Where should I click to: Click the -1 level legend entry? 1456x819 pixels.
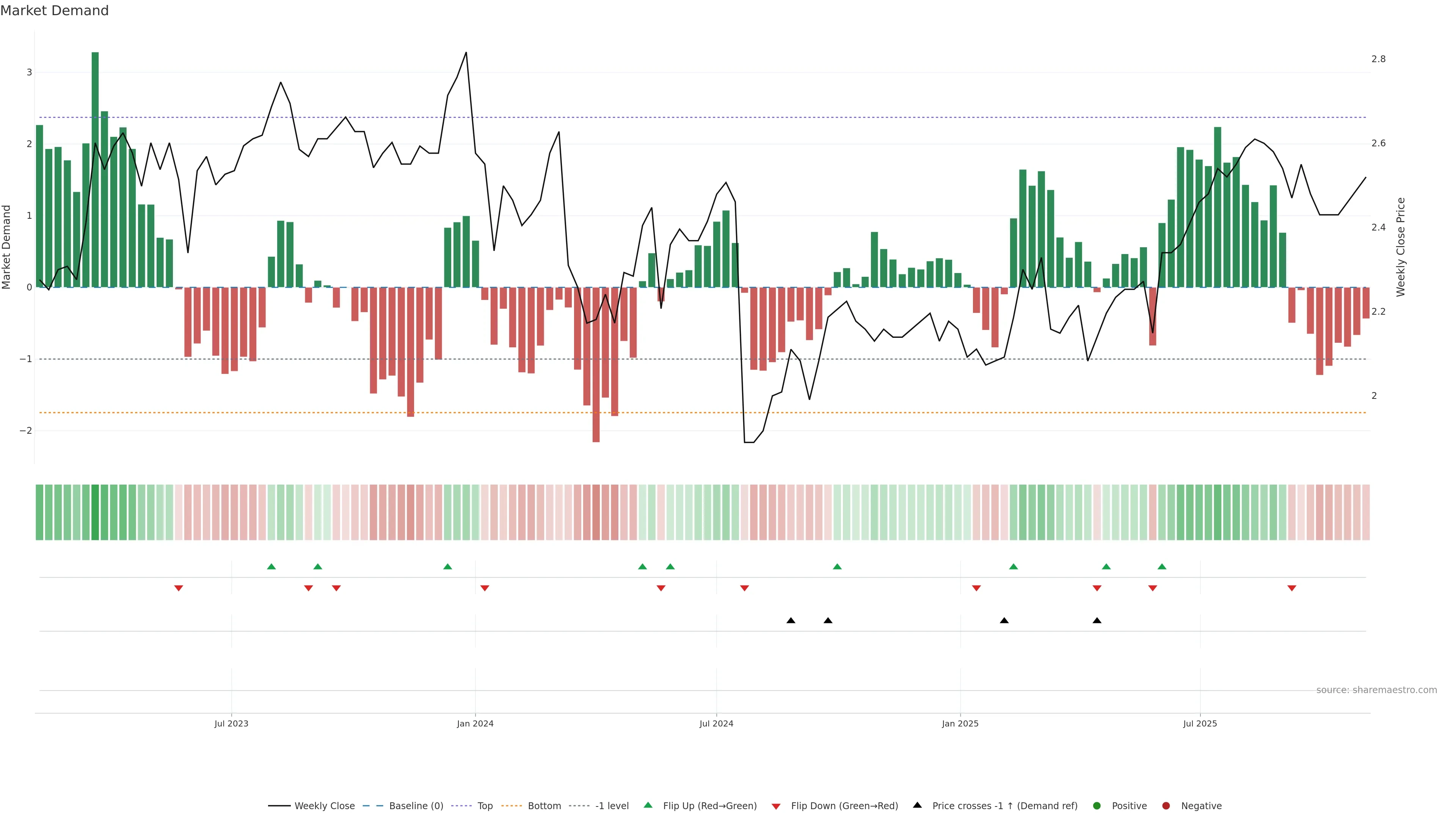coord(612,805)
